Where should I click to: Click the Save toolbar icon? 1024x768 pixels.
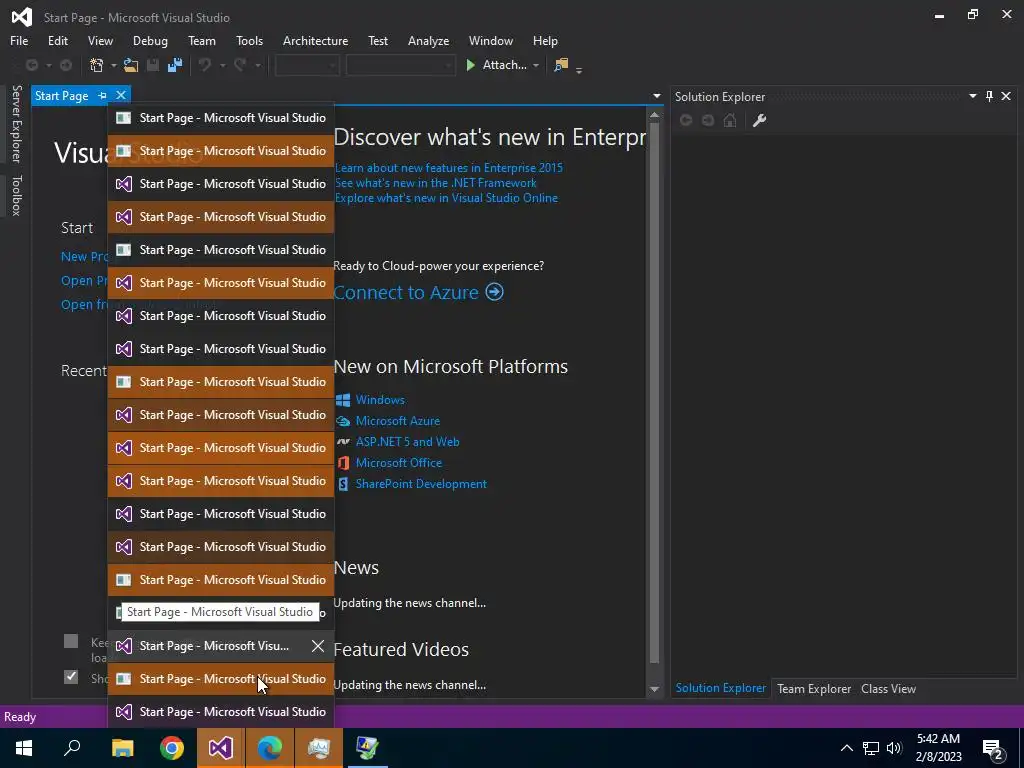pos(153,65)
